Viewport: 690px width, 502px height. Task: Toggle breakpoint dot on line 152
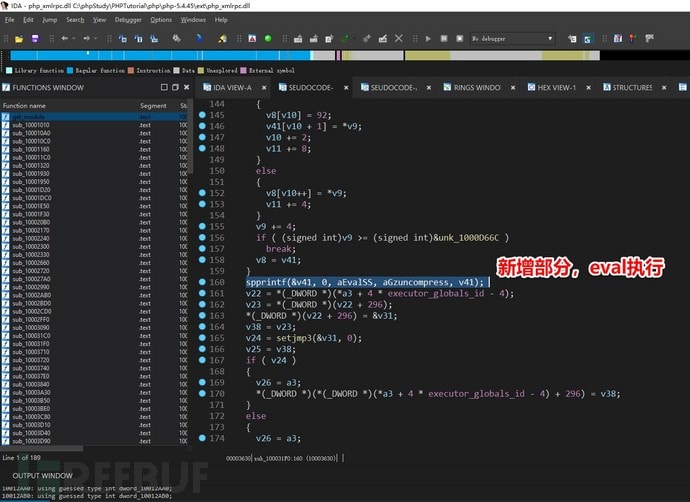click(x=202, y=193)
